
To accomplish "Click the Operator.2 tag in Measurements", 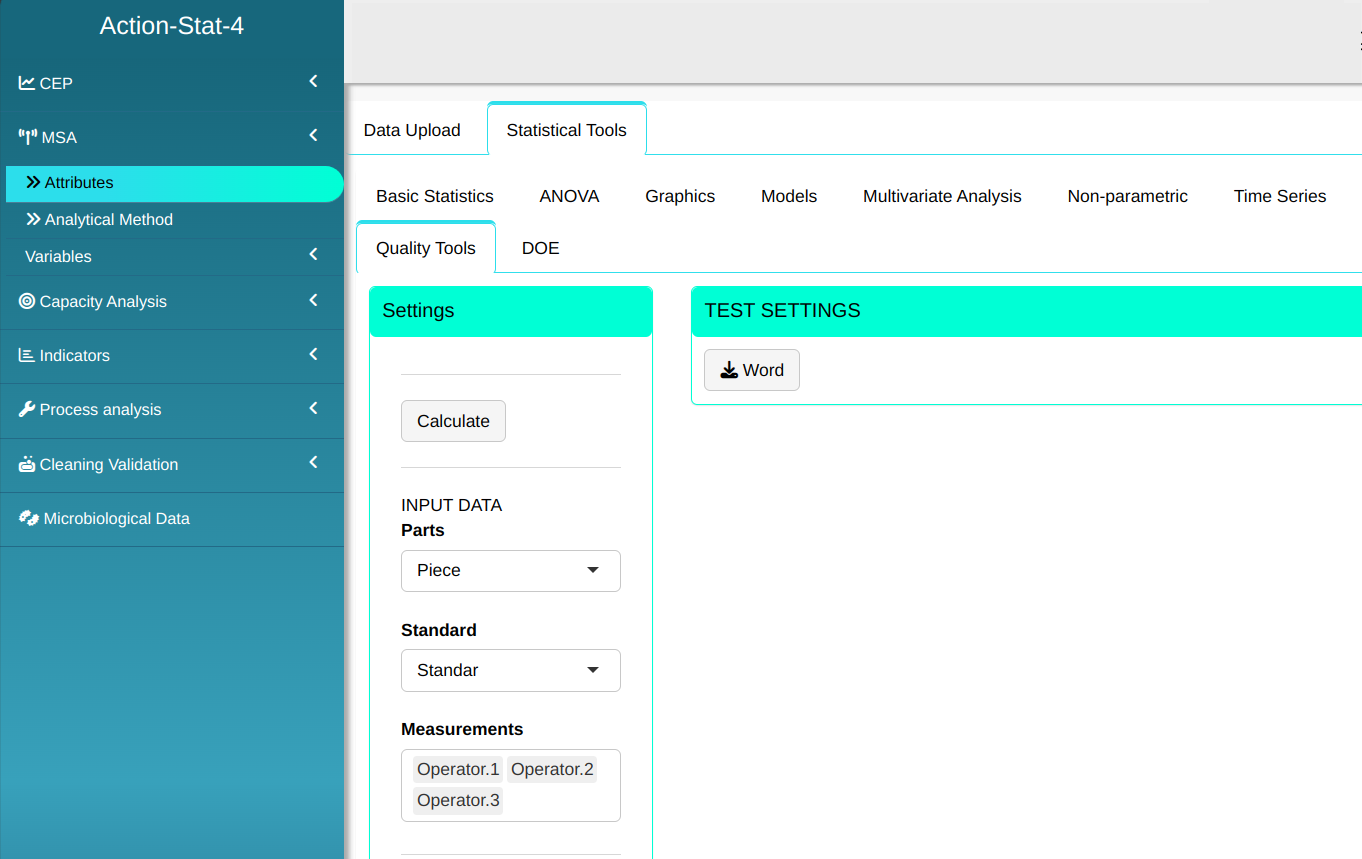I will tap(552, 769).
